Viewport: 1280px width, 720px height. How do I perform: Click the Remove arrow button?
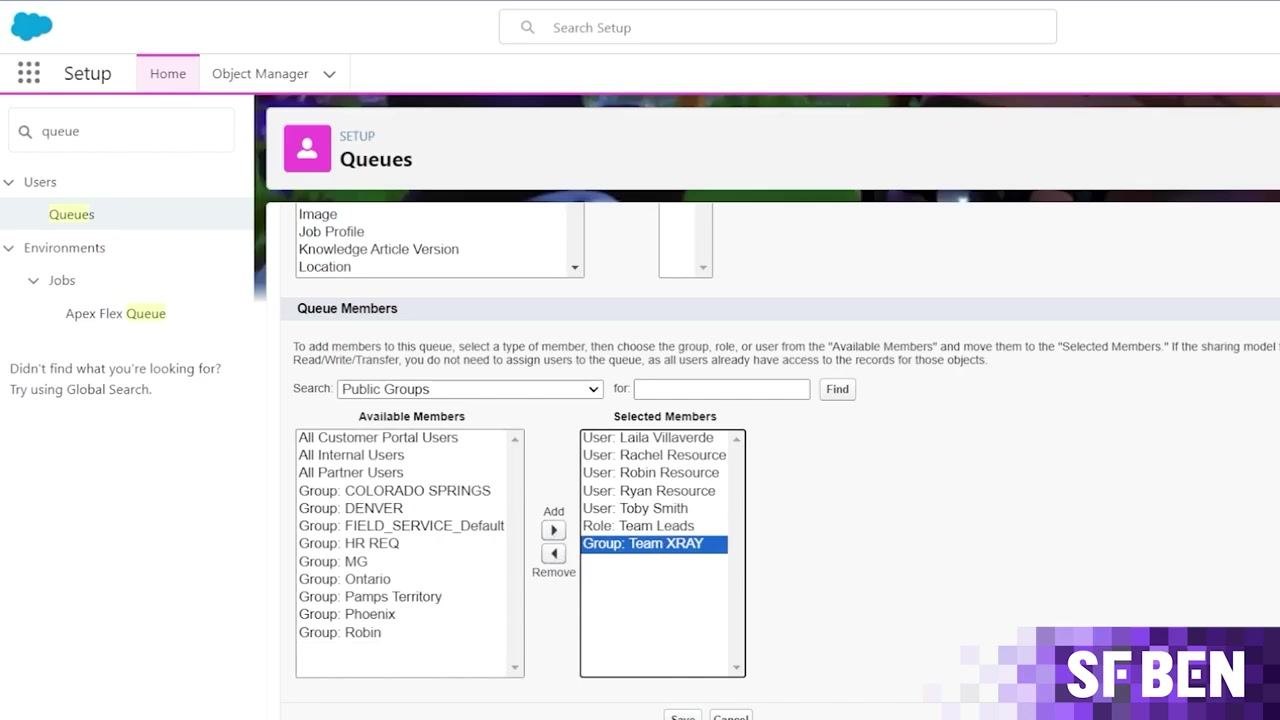point(553,553)
